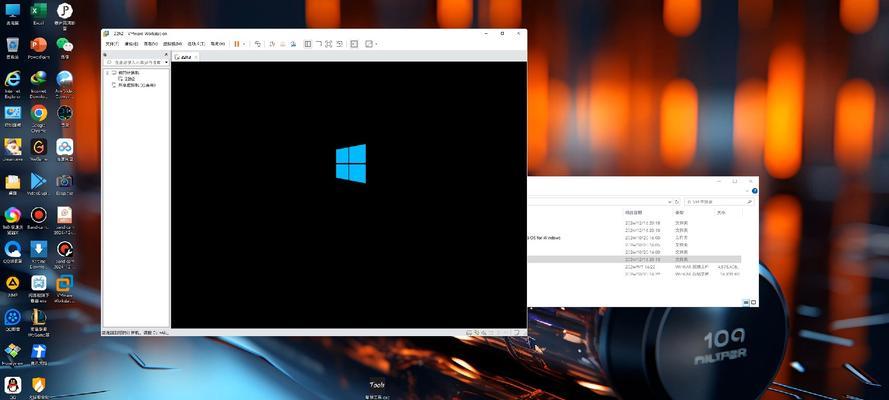Image resolution: width=889 pixels, height=400 pixels.
Task: Select the AIMP desktop shortcut
Action: pyautogui.click(x=12, y=286)
